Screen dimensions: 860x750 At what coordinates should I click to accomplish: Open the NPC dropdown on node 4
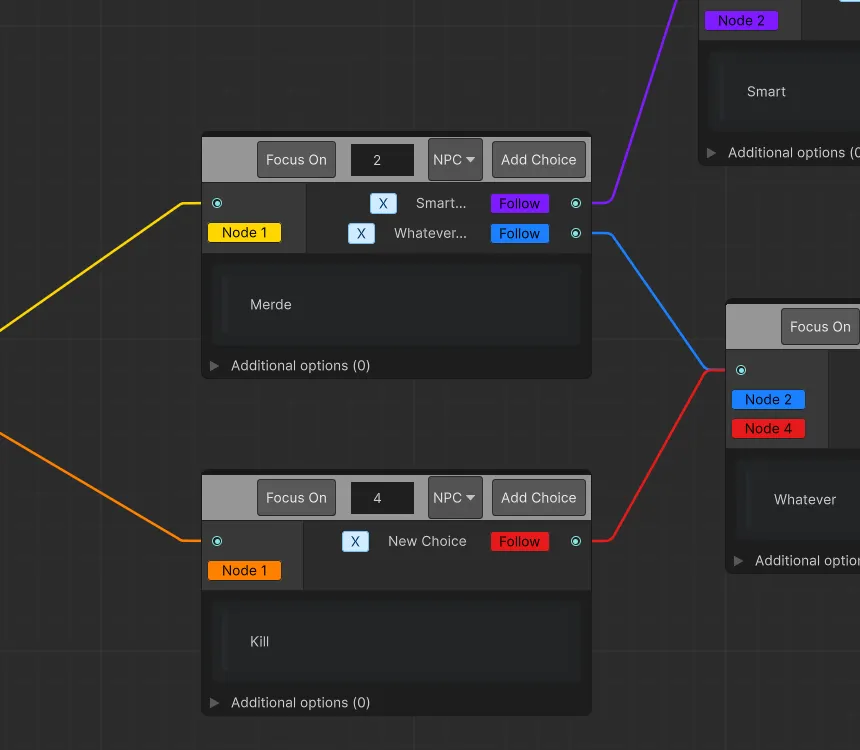[x=455, y=497]
